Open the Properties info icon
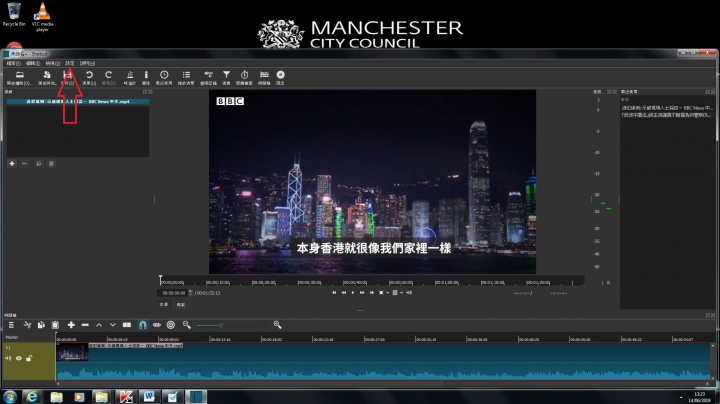Image resolution: width=720 pixels, height=404 pixels. coord(146,75)
